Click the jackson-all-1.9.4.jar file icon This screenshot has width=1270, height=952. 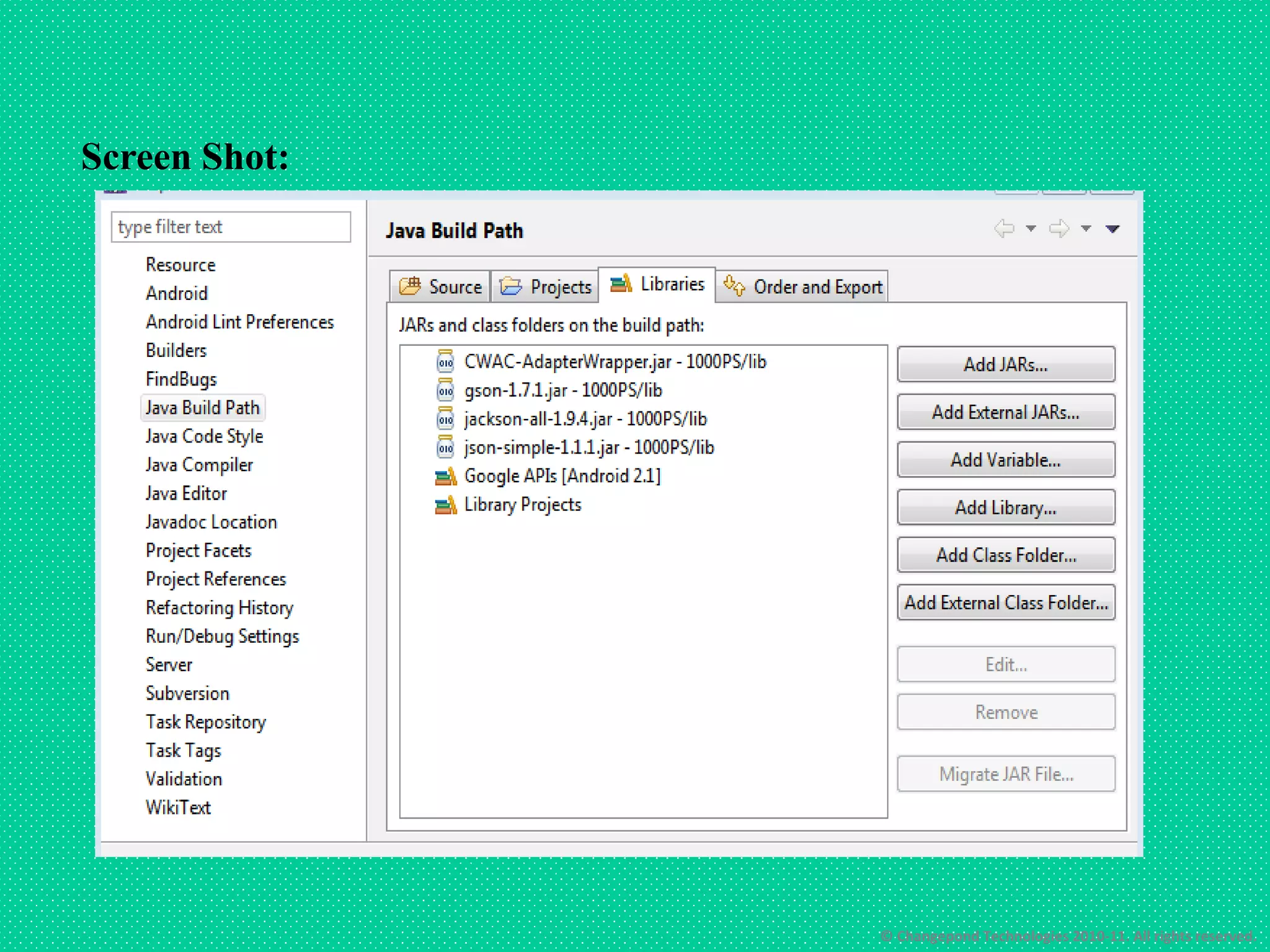tap(445, 418)
